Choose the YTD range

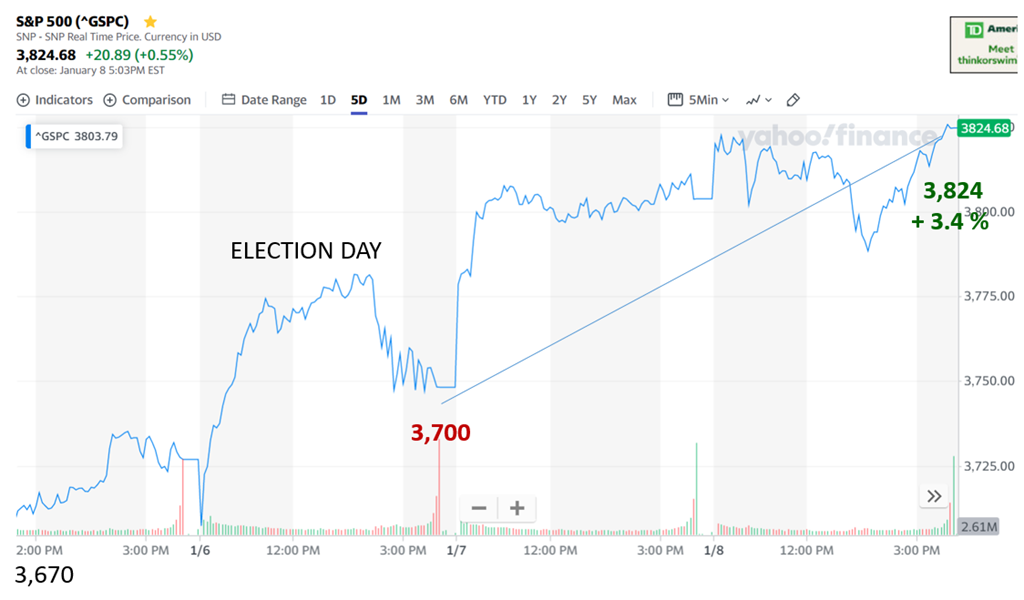coord(495,100)
